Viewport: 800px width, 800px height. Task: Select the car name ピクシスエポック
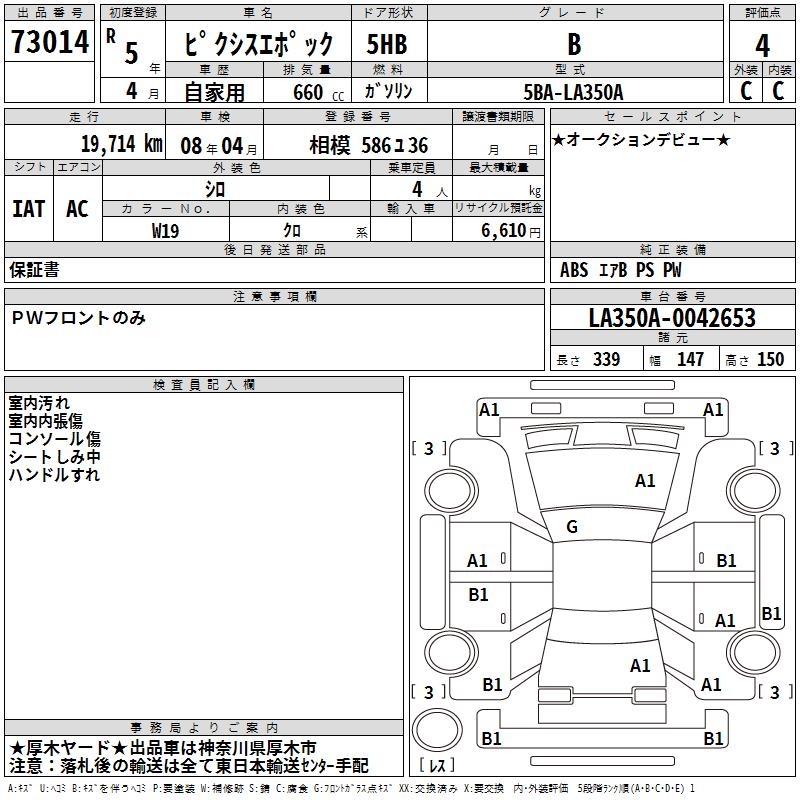point(258,44)
